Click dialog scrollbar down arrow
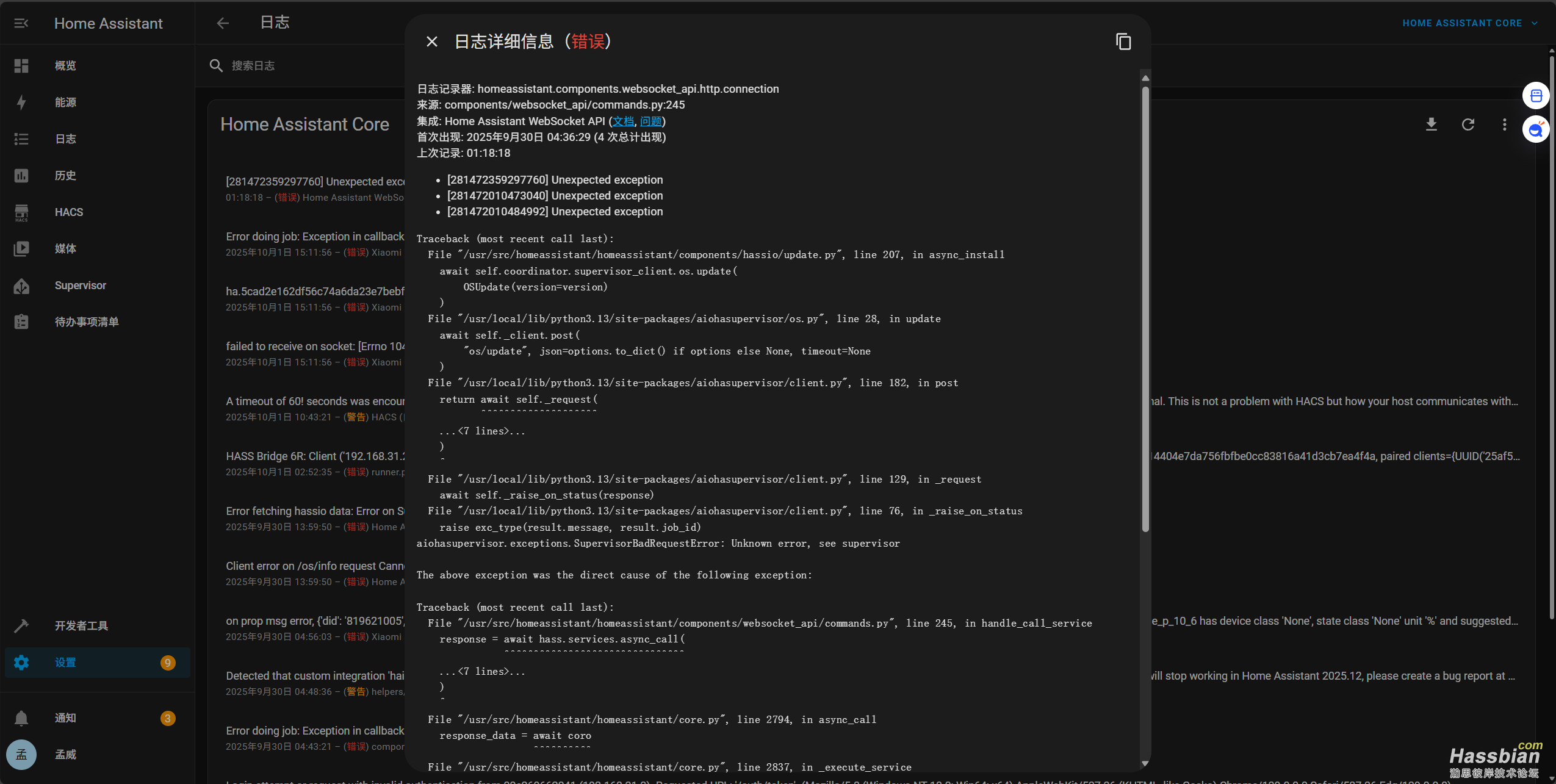The image size is (1556, 784). pyautogui.click(x=1145, y=763)
